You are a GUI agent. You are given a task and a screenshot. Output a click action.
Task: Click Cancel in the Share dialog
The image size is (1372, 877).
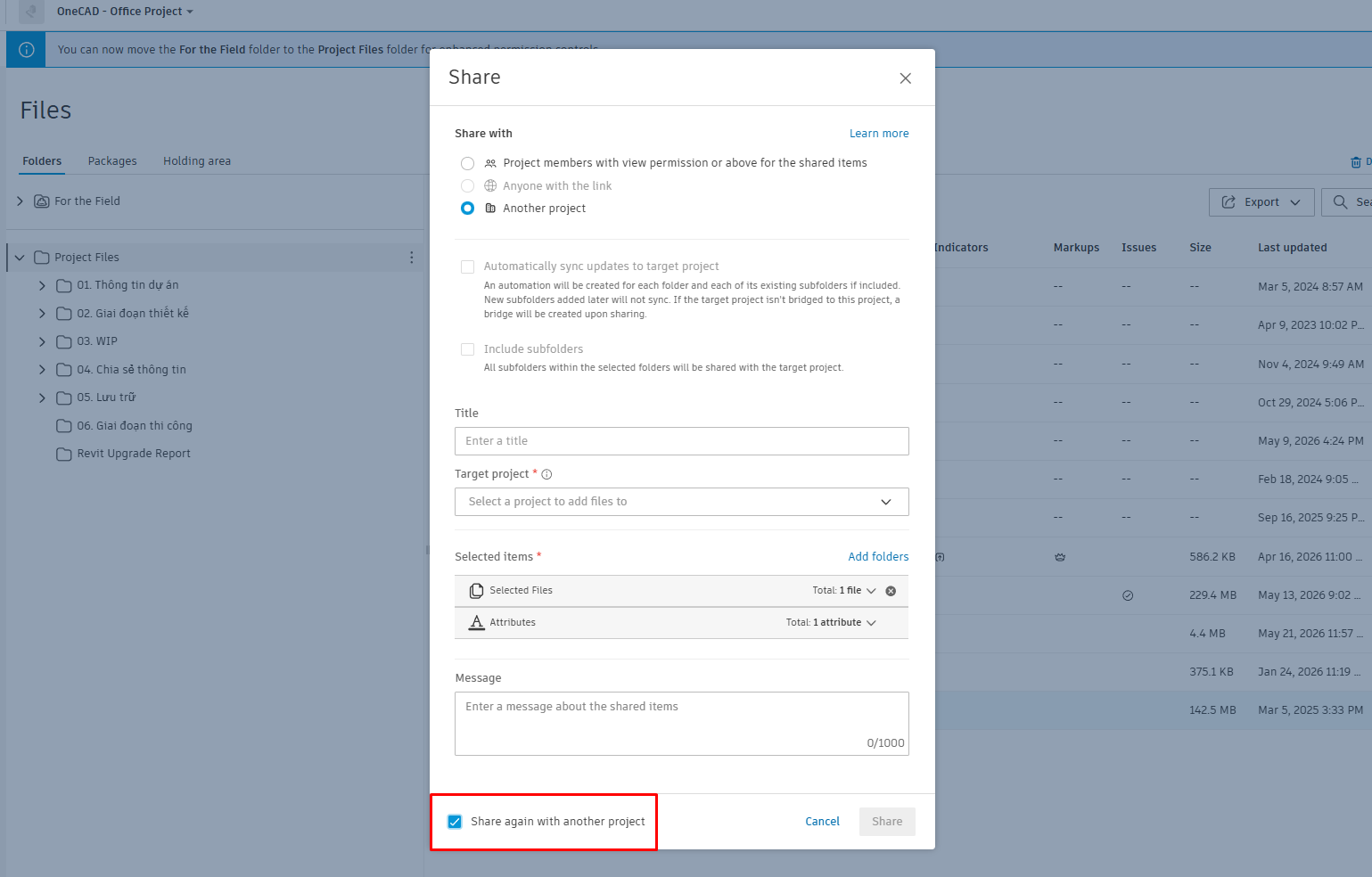click(822, 822)
